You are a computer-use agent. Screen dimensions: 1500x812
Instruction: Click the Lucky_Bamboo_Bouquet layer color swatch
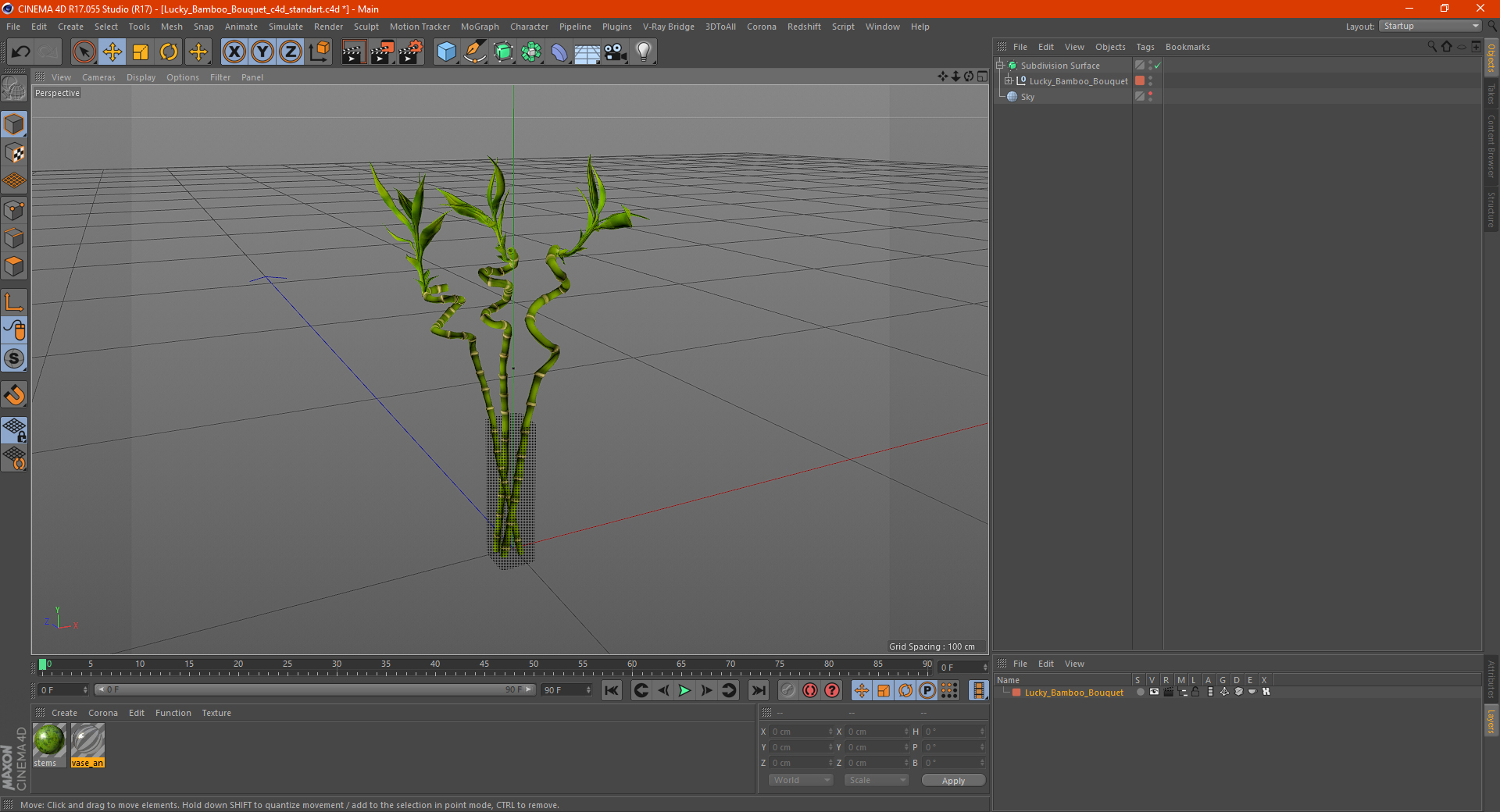1016,693
